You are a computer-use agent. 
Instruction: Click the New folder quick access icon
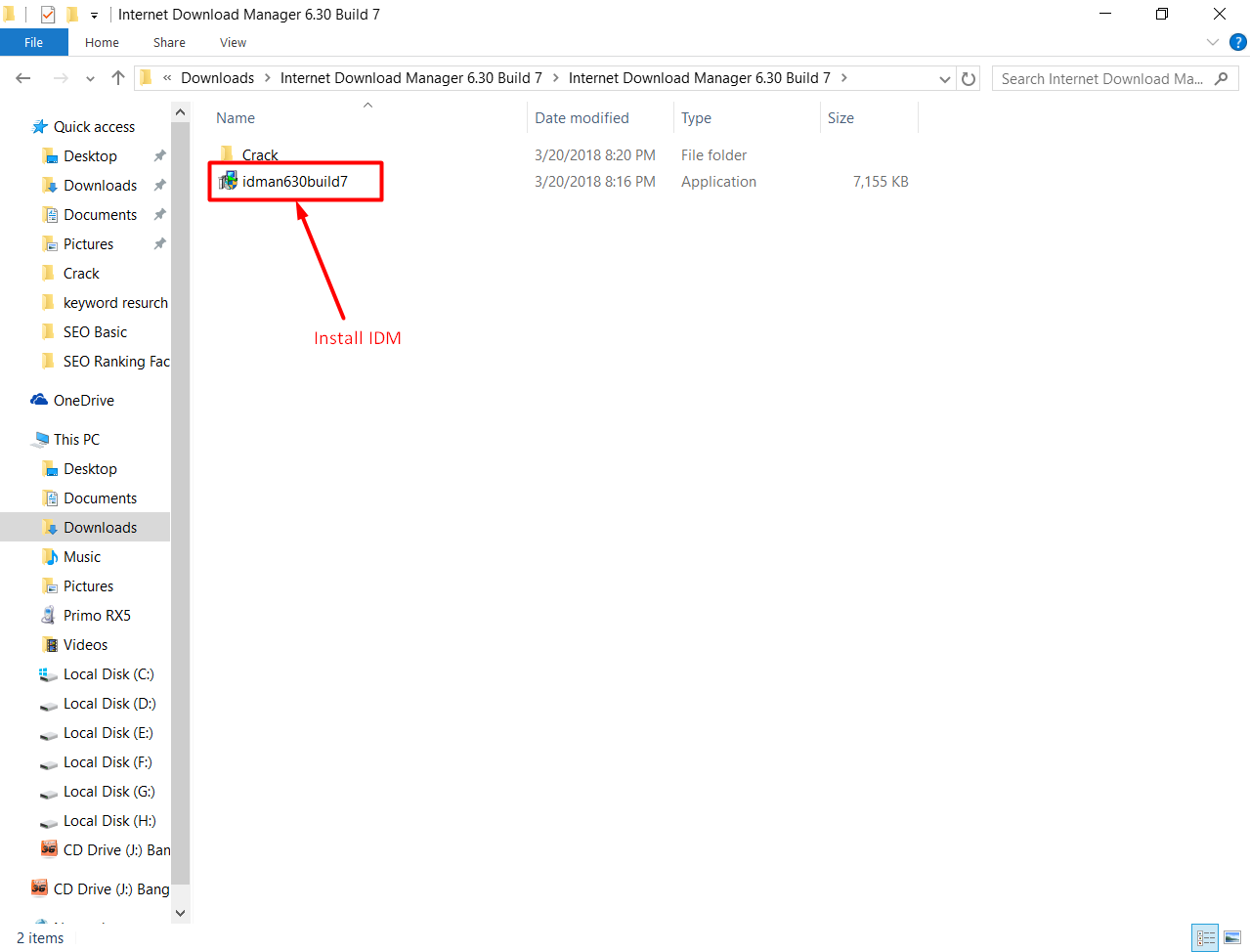point(72,15)
